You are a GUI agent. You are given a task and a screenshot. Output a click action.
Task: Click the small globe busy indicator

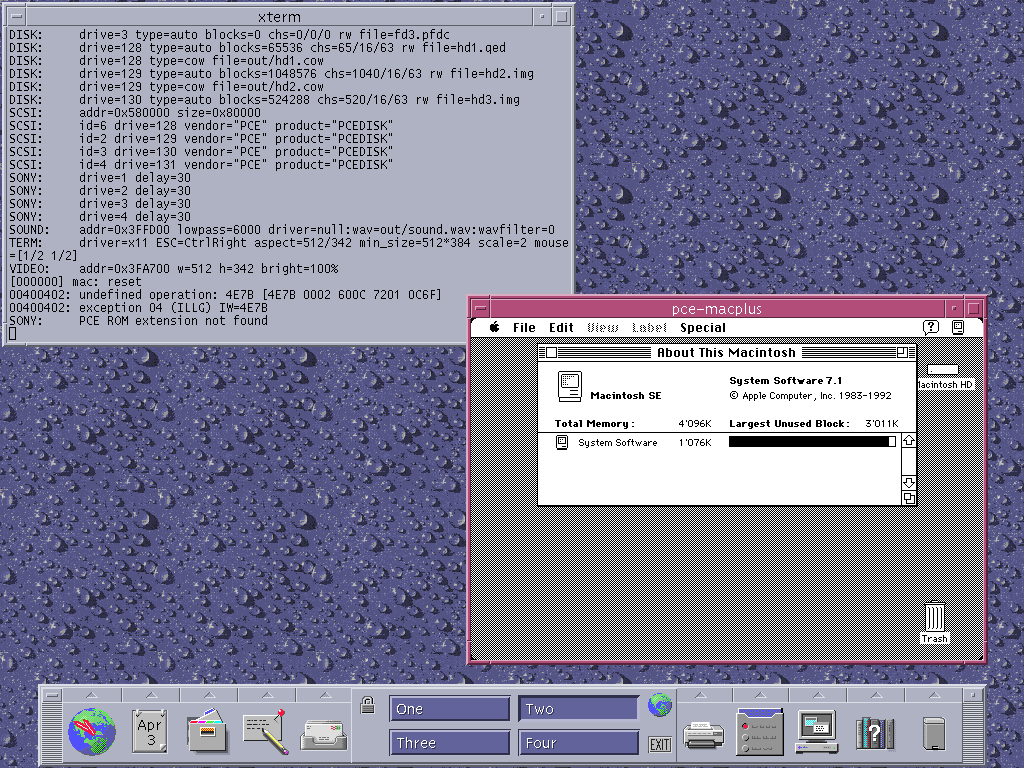[660, 705]
